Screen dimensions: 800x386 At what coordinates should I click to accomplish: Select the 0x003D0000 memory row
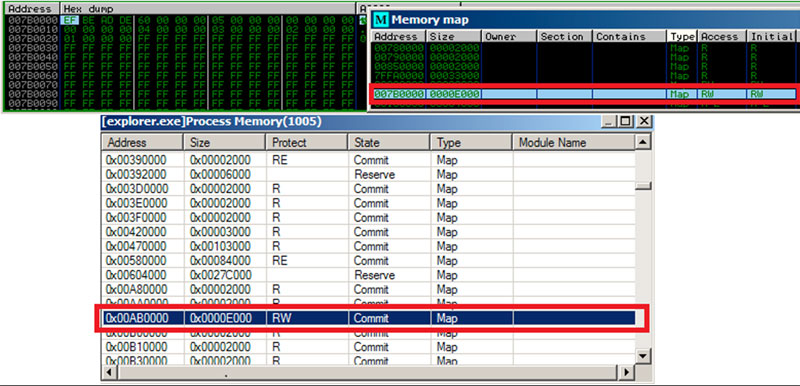tap(368, 189)
